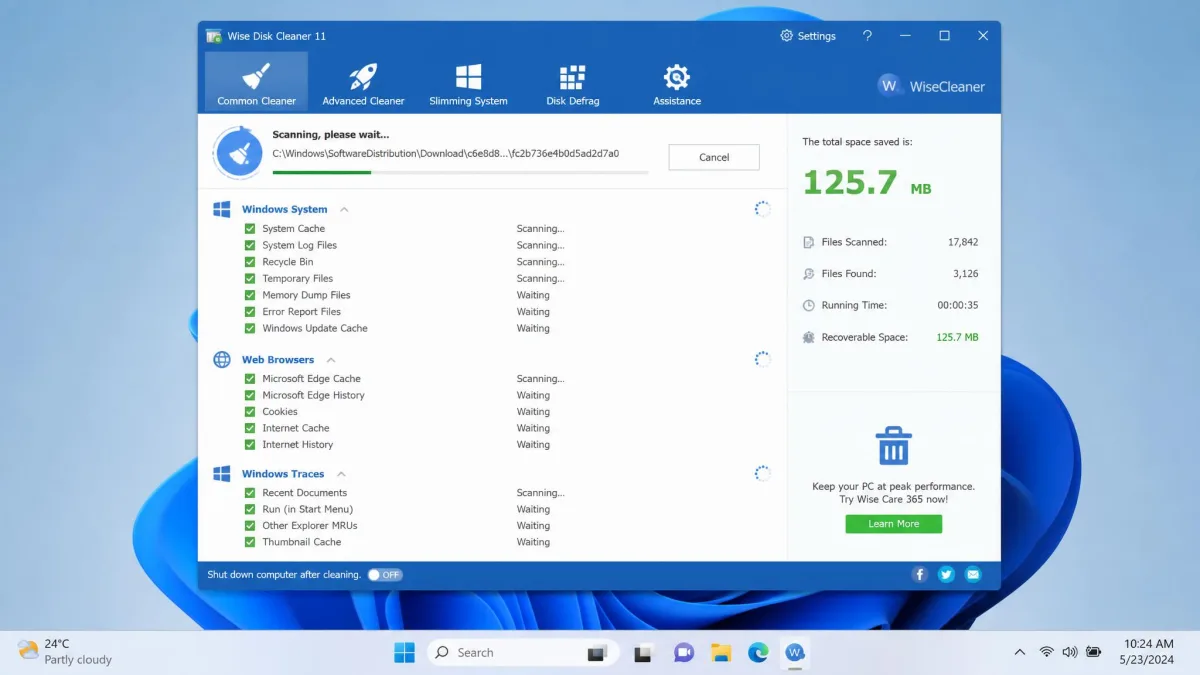This screenshot has height=675, width=1200.
Task: Click the Running Time clock icon
Action: [x=809, y=306]
